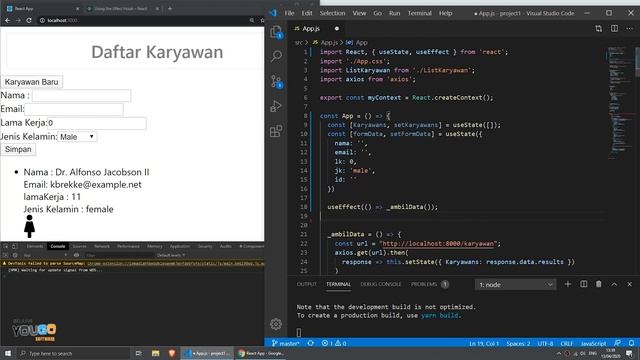
Task: Open the Windows action center
Action: tap(629, 353)
